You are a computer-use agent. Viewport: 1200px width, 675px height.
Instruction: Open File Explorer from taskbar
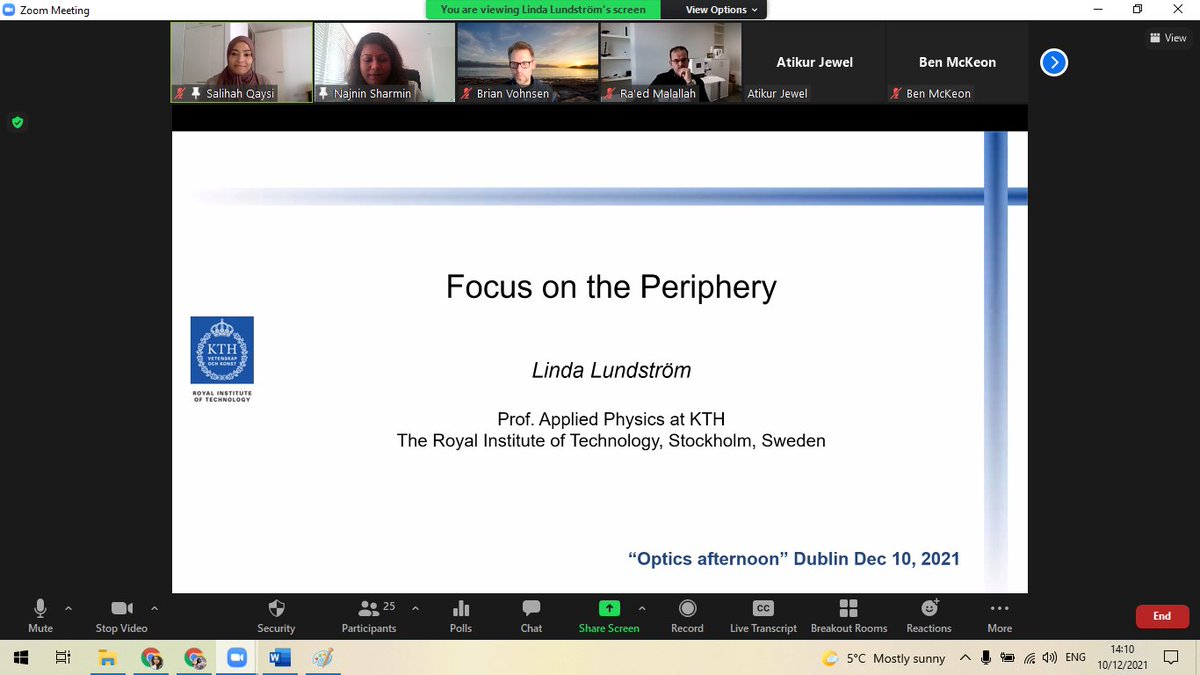(108, 658)
